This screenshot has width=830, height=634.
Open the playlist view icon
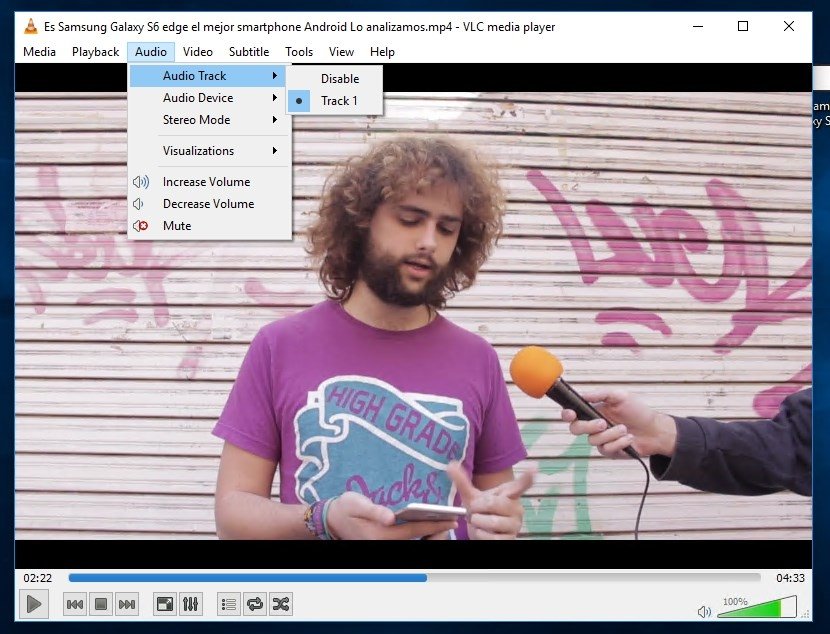pos(229,604)
